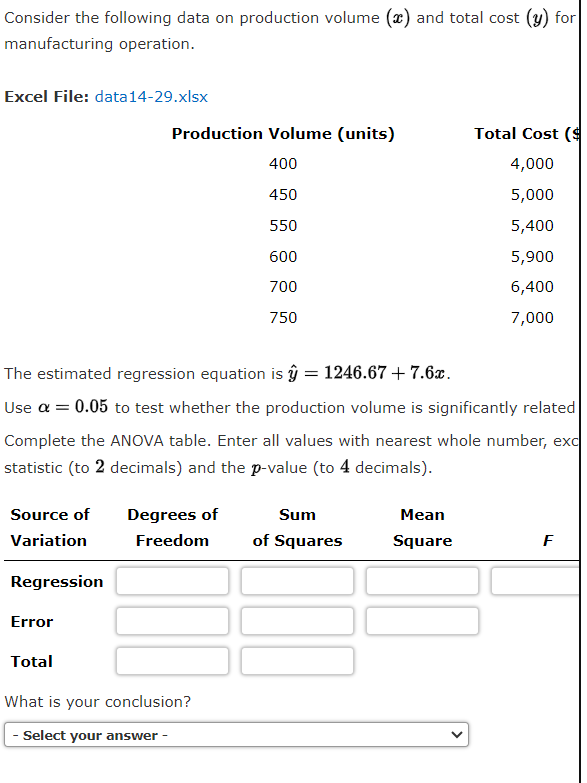Click the regression equation 1246.67 + 7.6x
Image resolution: width=587 pixels, height=783 pixels.
click(387, 373)
